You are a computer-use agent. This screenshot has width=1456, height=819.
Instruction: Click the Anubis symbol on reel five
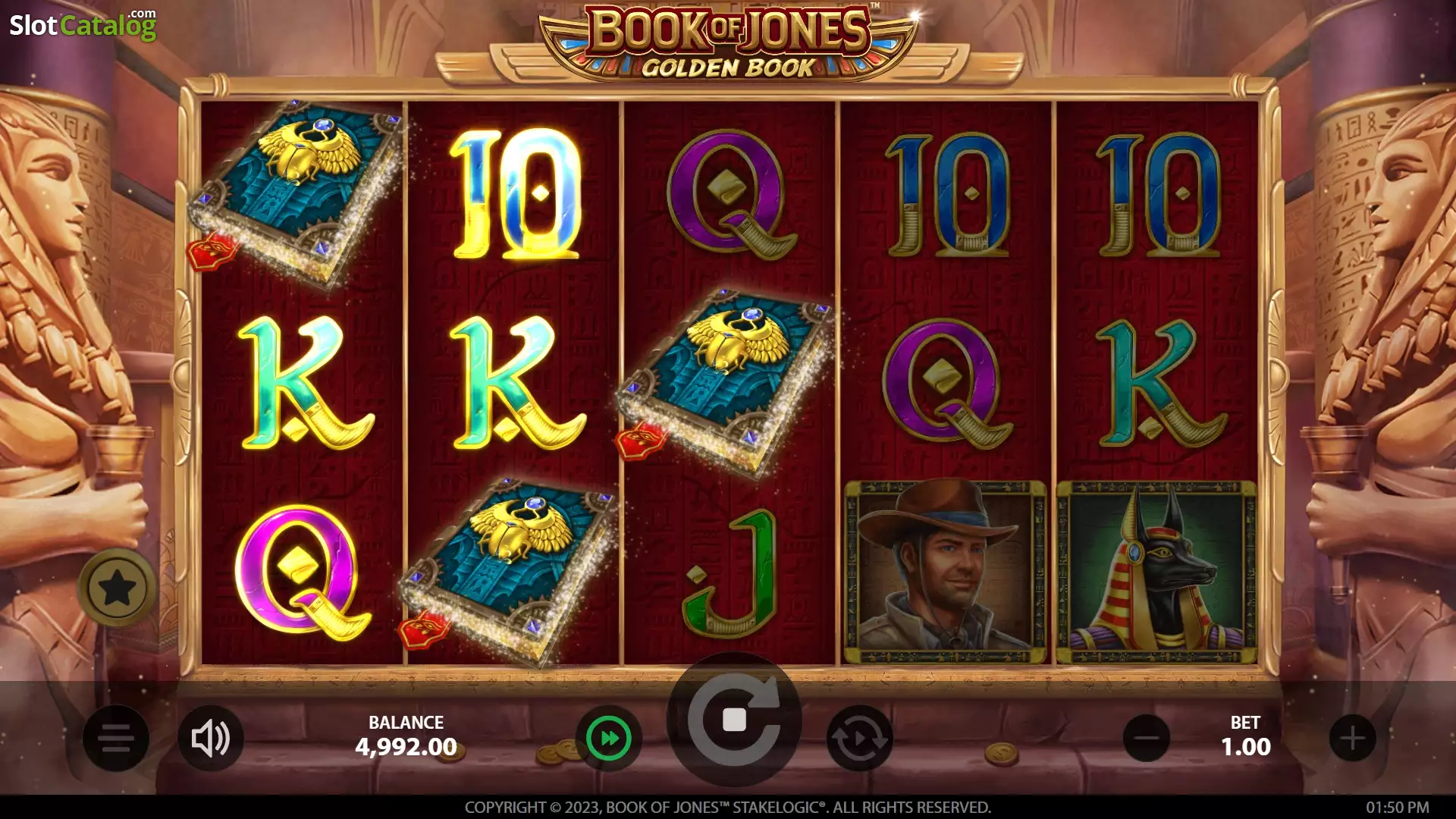pyautogui.click(x=1156, y=572)
